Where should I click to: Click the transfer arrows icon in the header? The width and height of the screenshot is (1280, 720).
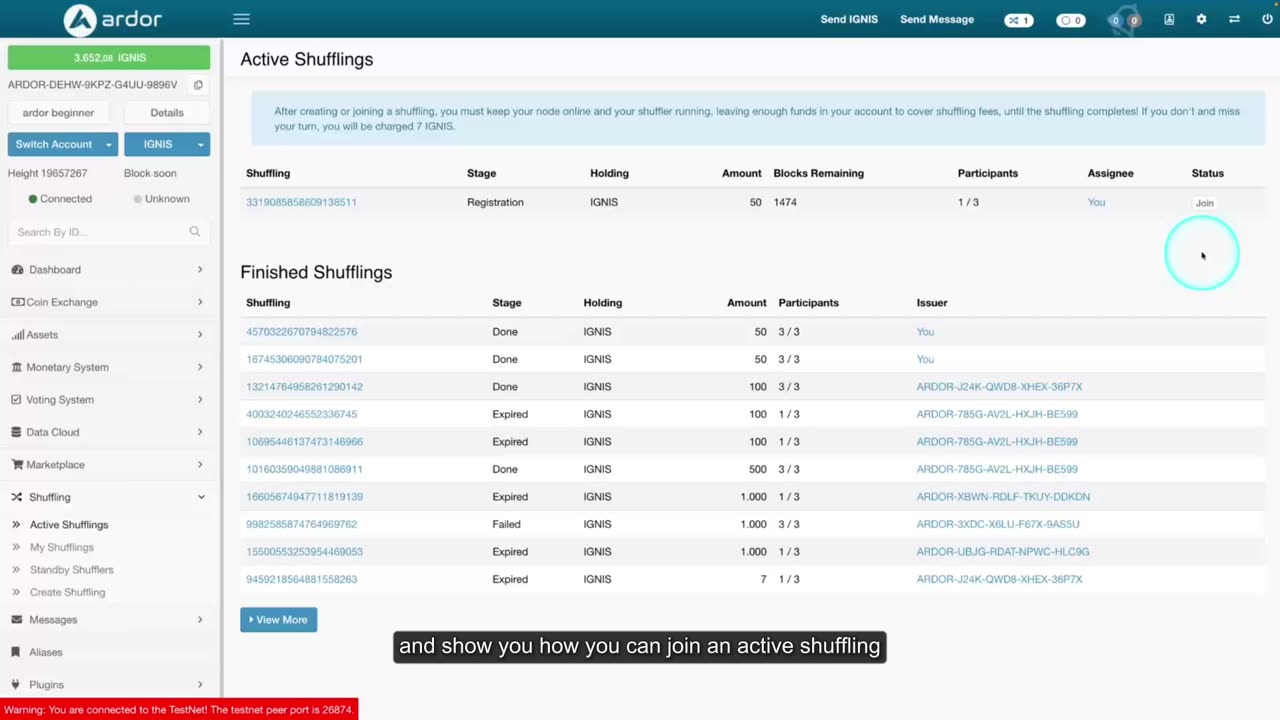pos(1234,19)
